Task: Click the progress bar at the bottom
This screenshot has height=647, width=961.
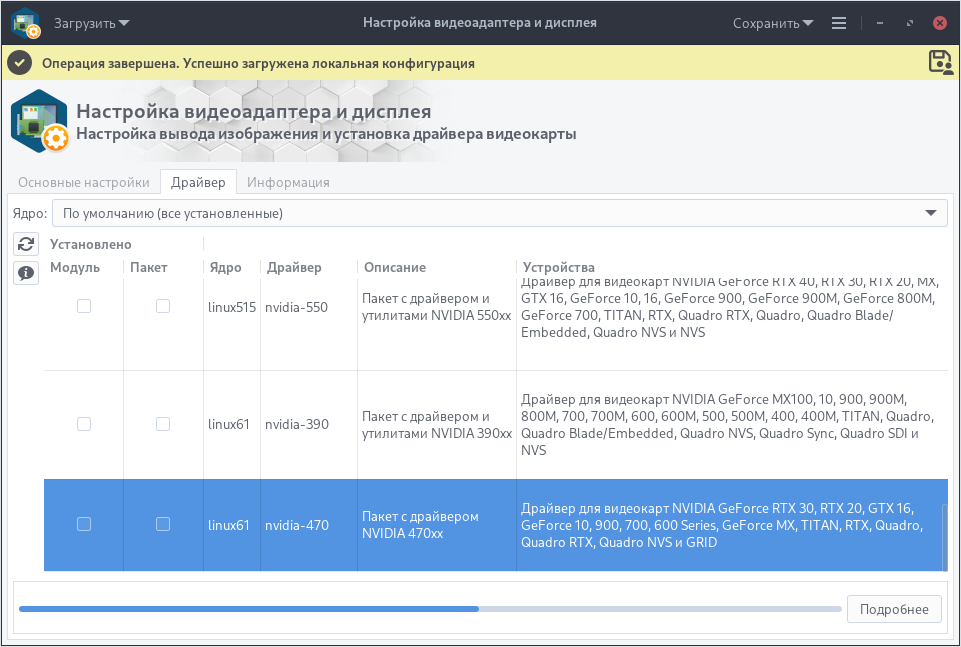Action: (430, 608)
